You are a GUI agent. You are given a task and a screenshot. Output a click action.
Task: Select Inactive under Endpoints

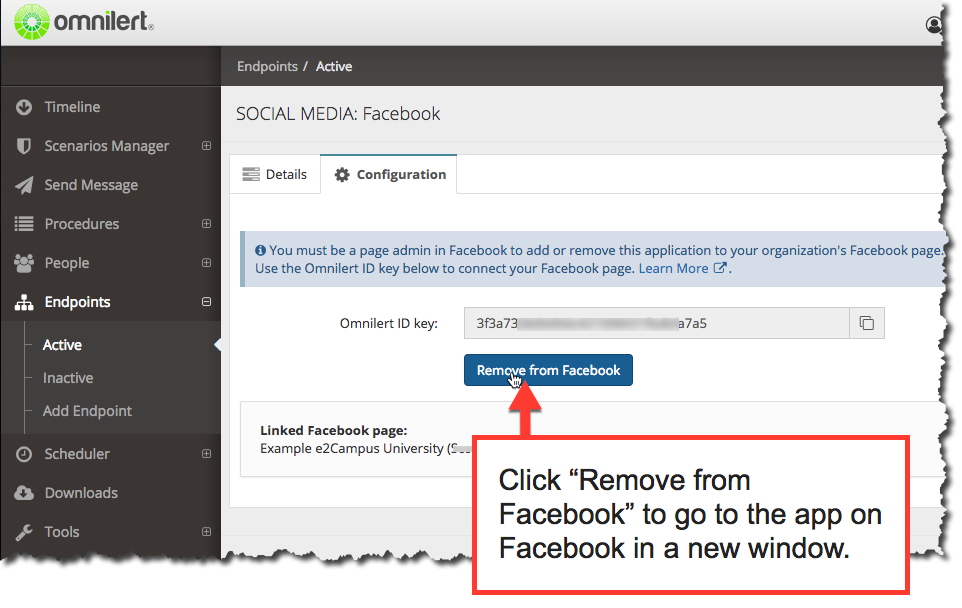[68, 378]
